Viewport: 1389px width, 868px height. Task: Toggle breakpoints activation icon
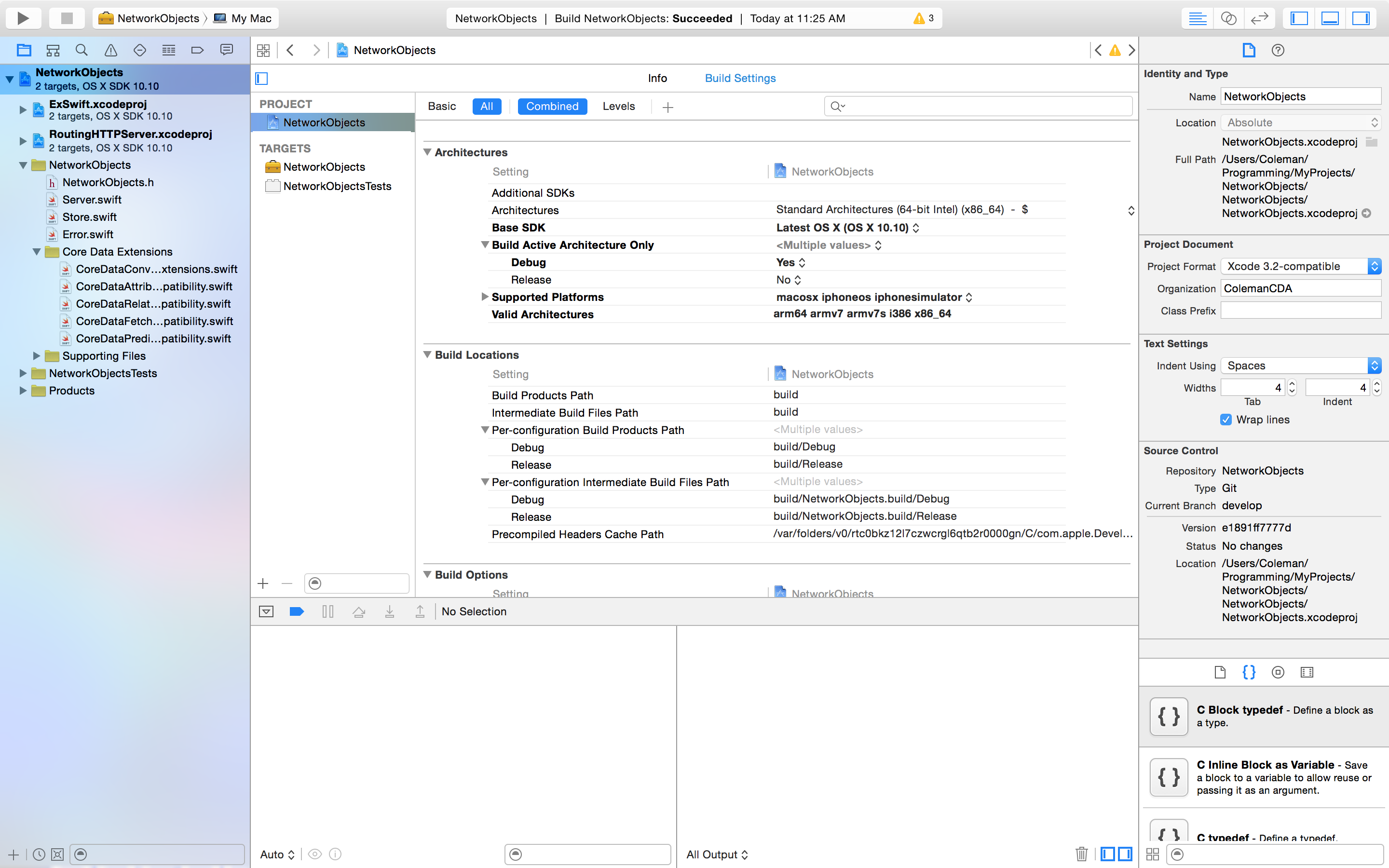tap(297, 611)
